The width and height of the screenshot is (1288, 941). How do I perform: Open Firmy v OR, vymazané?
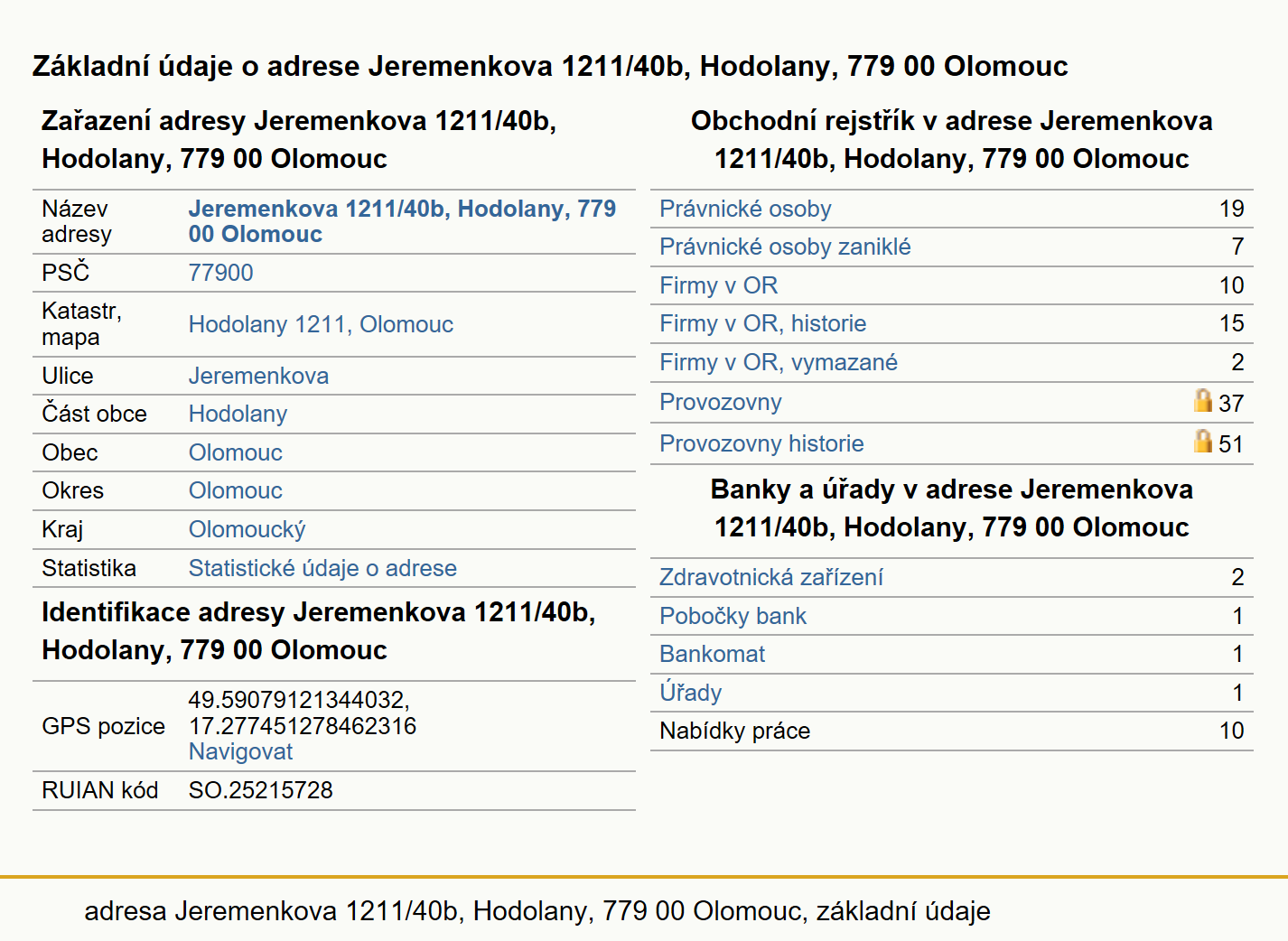tap(779, 362)
